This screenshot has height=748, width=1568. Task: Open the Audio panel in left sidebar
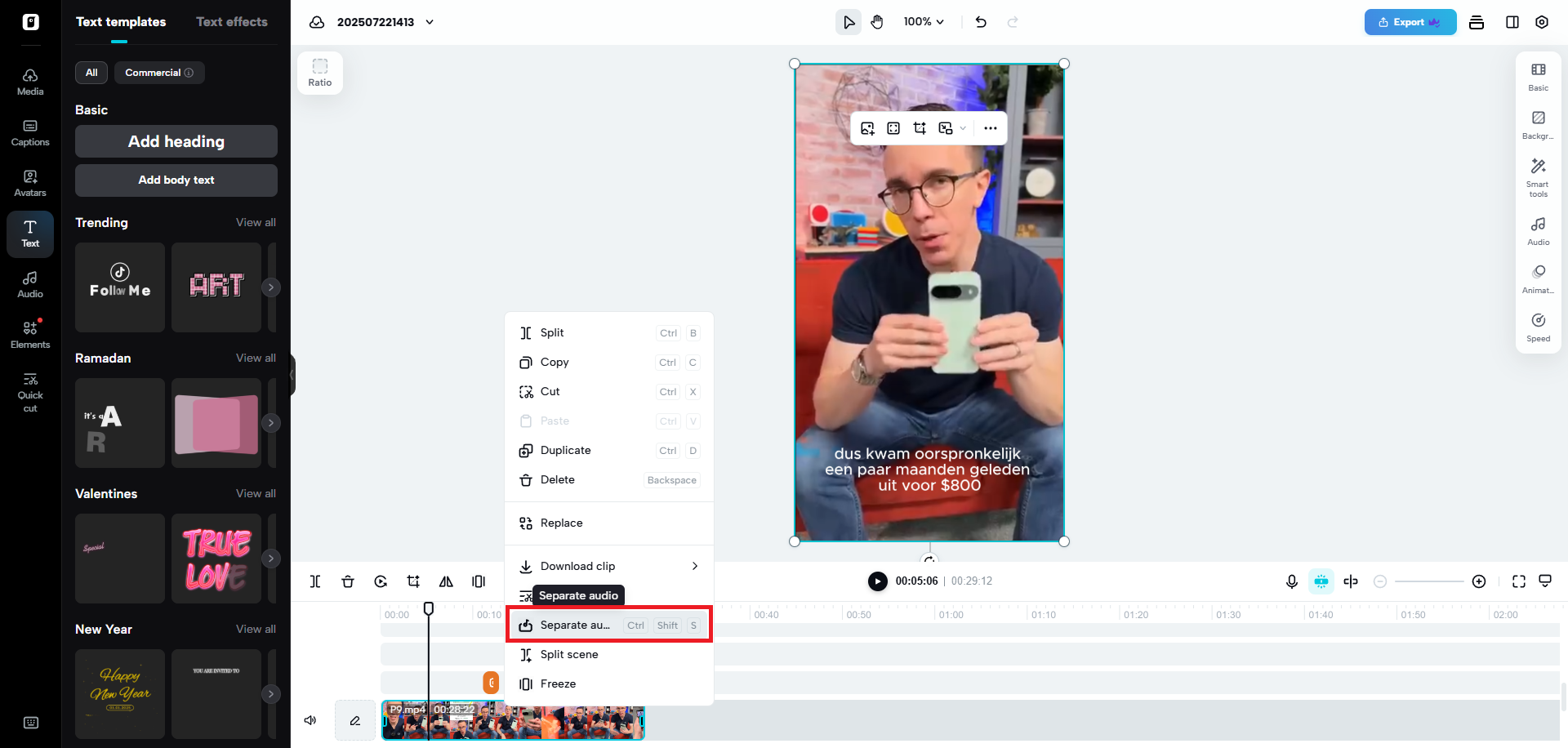click(30, 285)
